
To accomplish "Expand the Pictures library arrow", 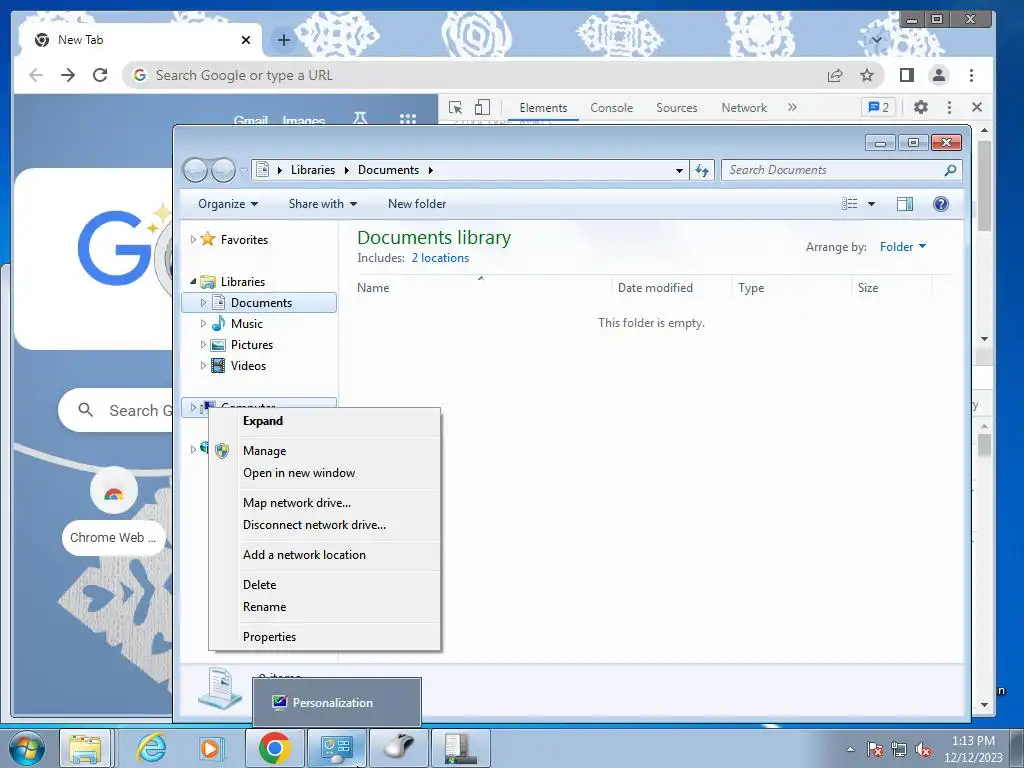I will coord(203,345).
